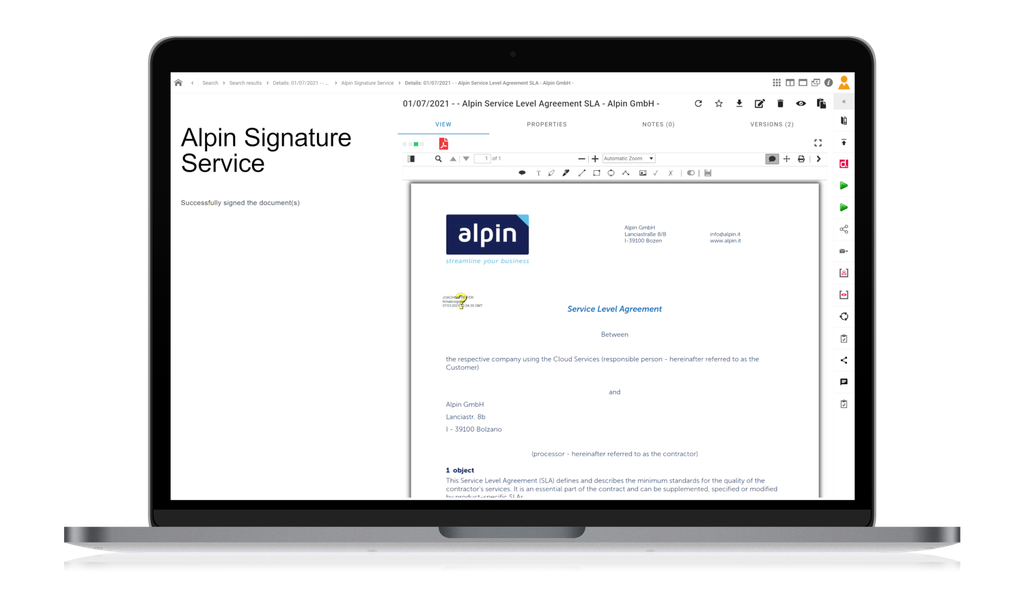Open the Automatic Zoom dropdown
The image size is (1024, 589).
point(628,159)
